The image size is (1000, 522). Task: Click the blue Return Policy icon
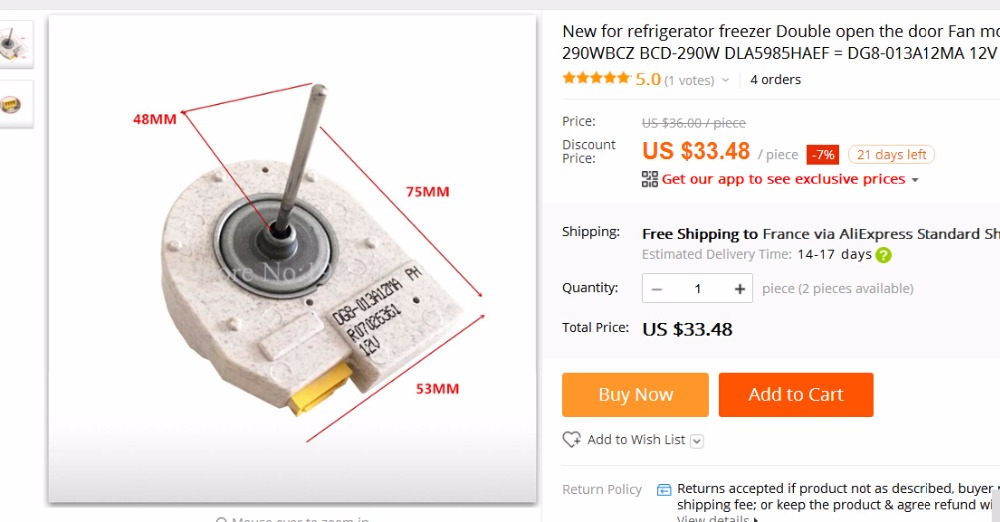[664, 490]
